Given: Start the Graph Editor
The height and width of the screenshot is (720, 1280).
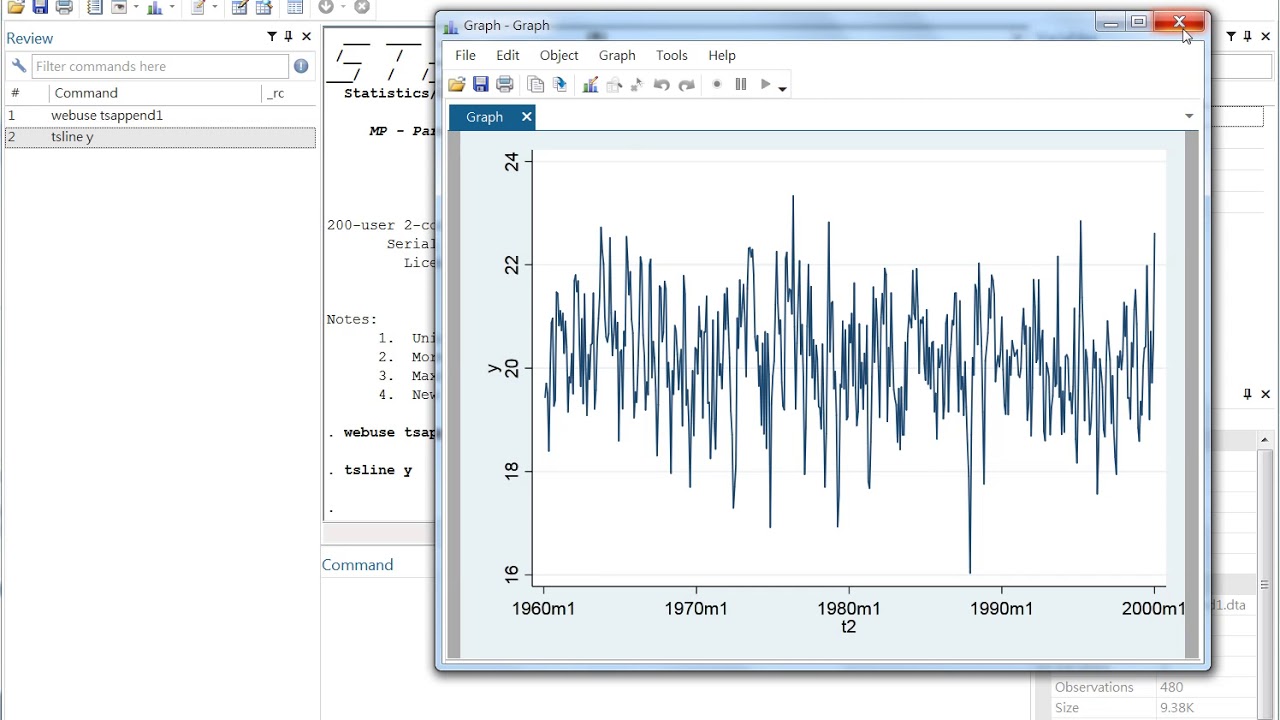Looking at the screenshot, I should click(x=590, y=85).
